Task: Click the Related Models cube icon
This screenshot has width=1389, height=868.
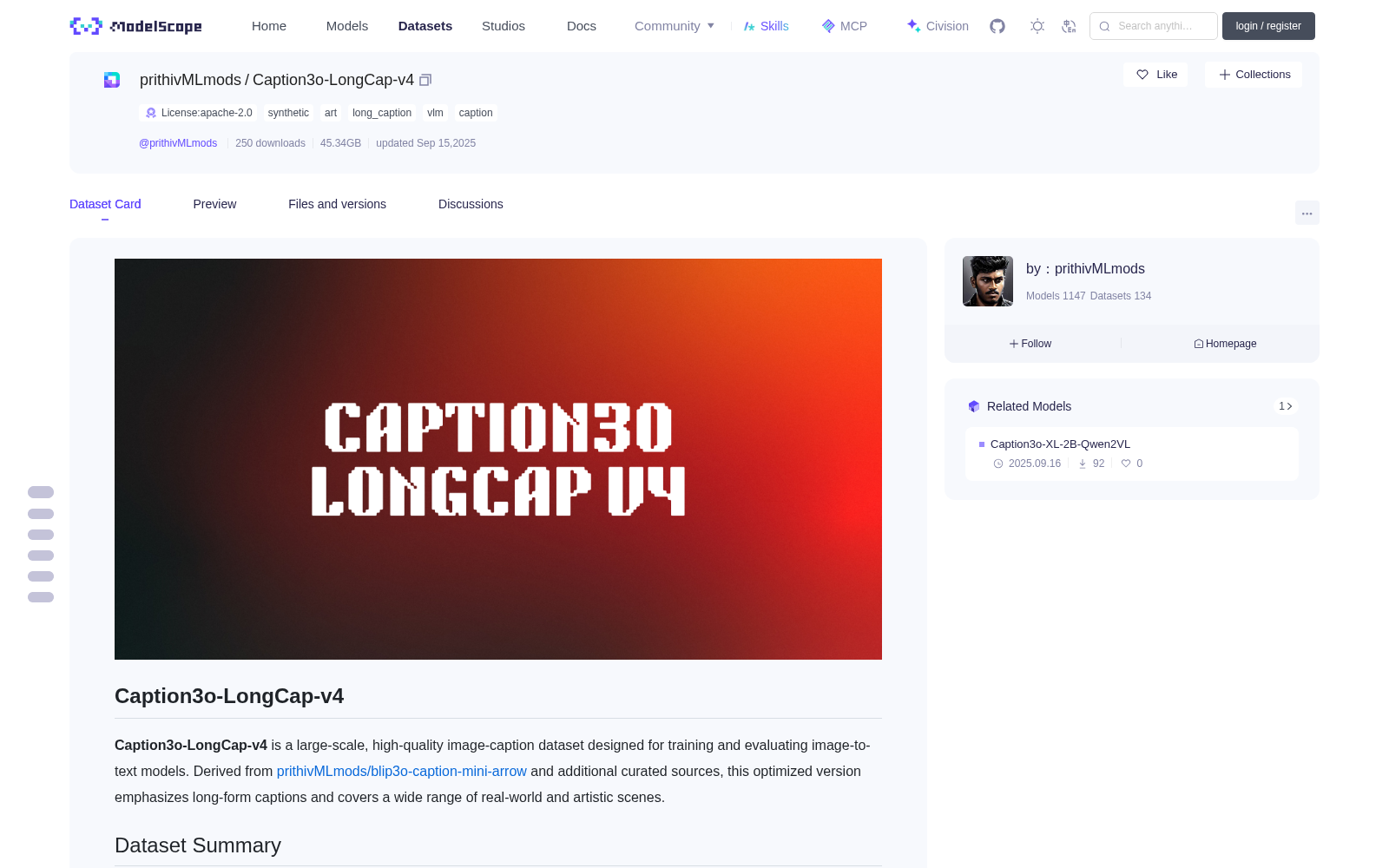Action: 974,406
